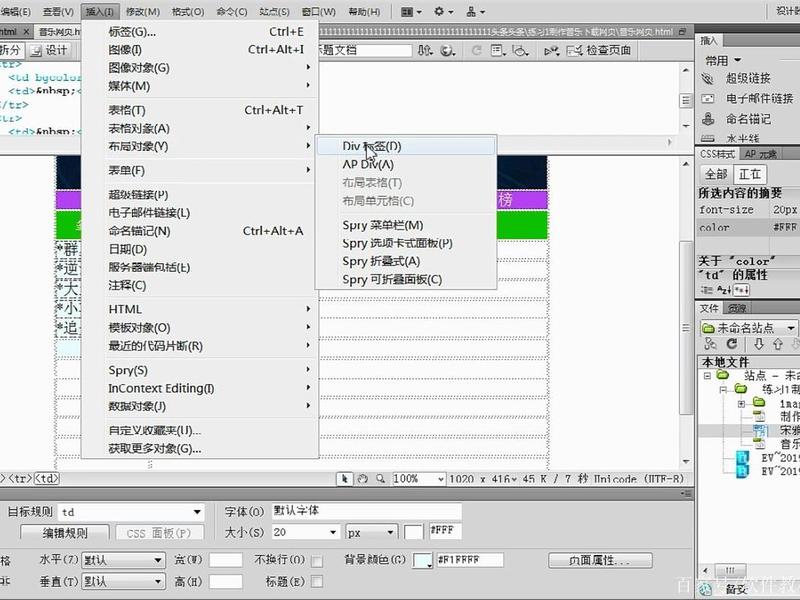Open the px unit dropdown
Viewport: 800px width, 600px height.
[x=371, y=532]
